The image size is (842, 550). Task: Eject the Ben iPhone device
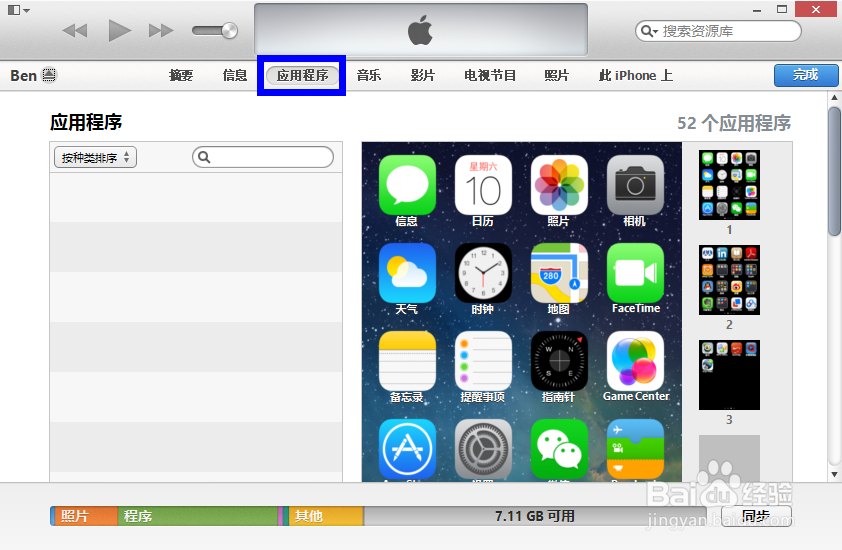coord(49,75)
